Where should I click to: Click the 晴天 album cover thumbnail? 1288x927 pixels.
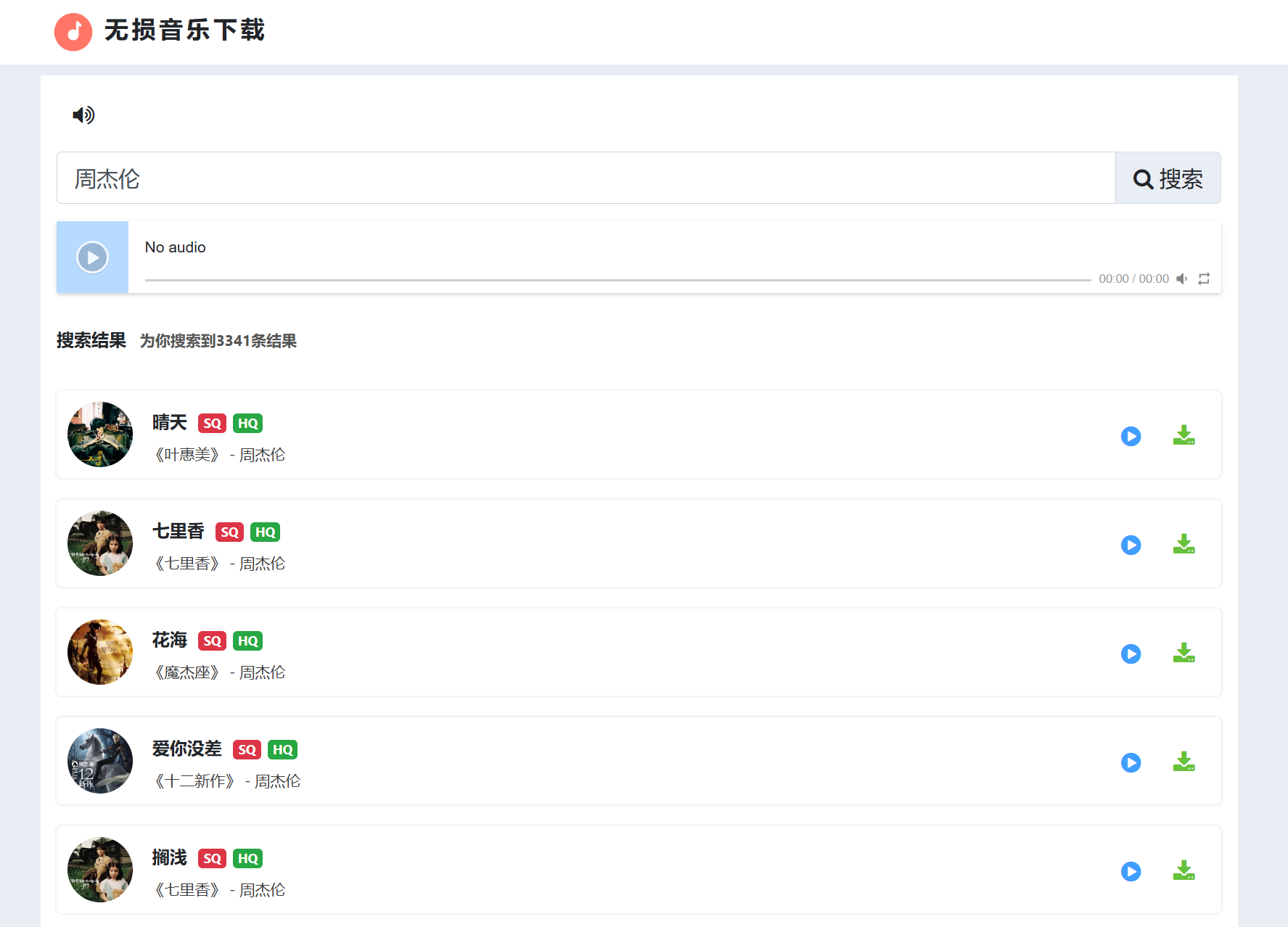click(x=100, y=434)
